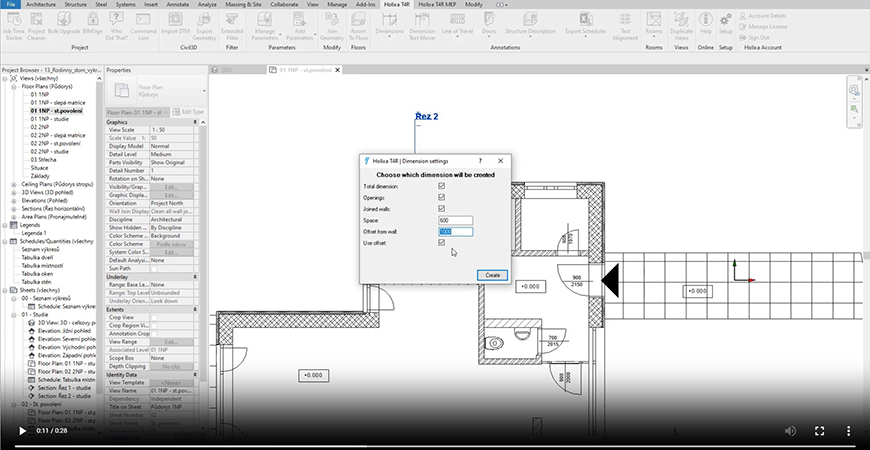This screenshot has width=870, height=450.
Task: Toggle video fullscreen mode
Action: (819, 431)
